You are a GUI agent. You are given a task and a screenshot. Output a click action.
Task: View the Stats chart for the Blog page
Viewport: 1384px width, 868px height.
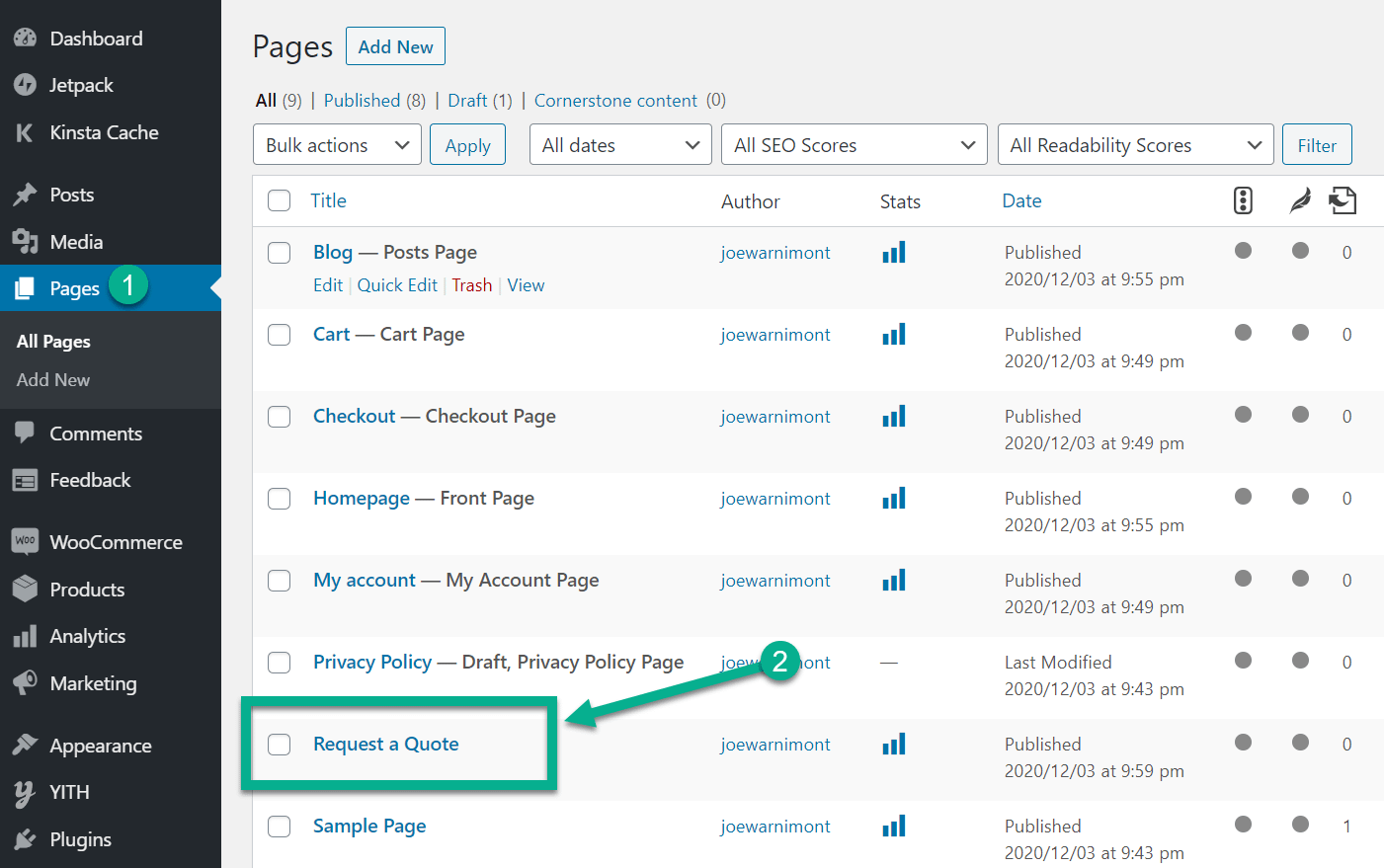(893, 252)
